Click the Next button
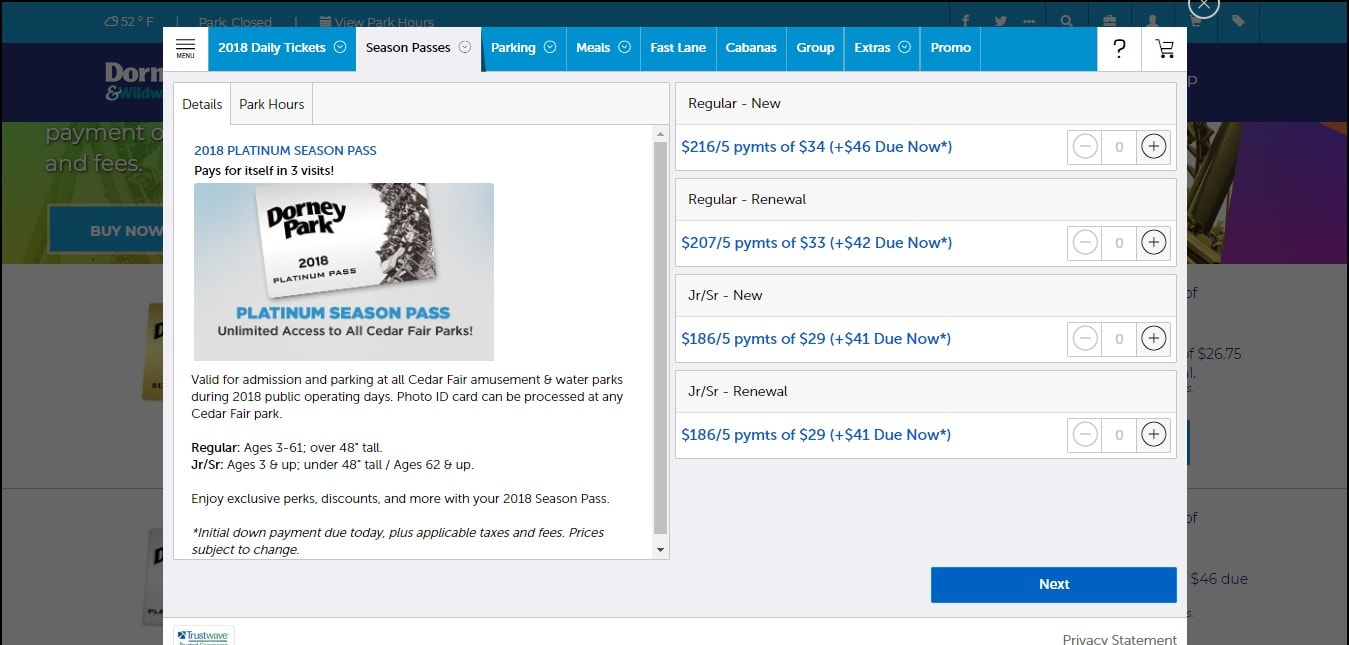Viewport: 1349px width, 645px height. 1053,585
